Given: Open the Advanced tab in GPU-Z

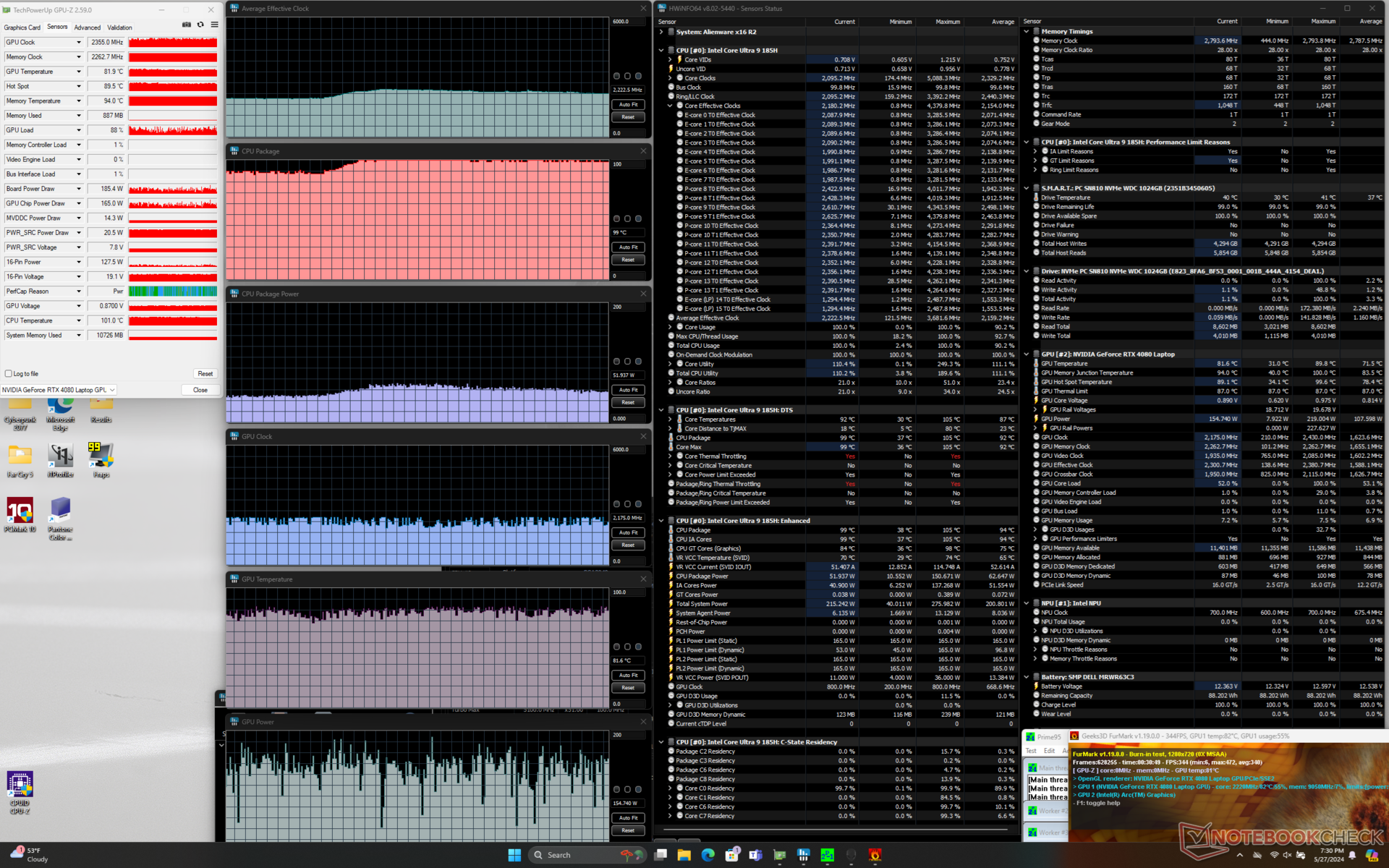Looking at the screenshot, I should point(88,27).
